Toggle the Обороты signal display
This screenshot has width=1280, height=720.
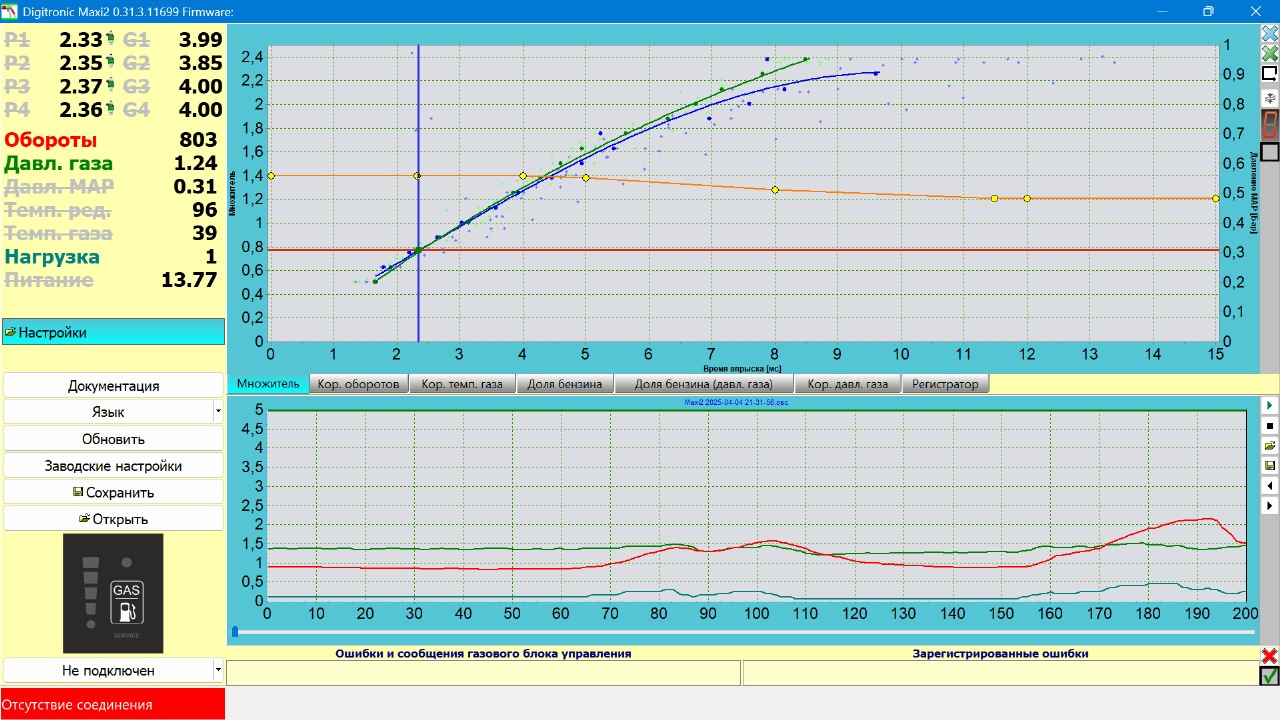pyautogui.click(x=51, y=140)
